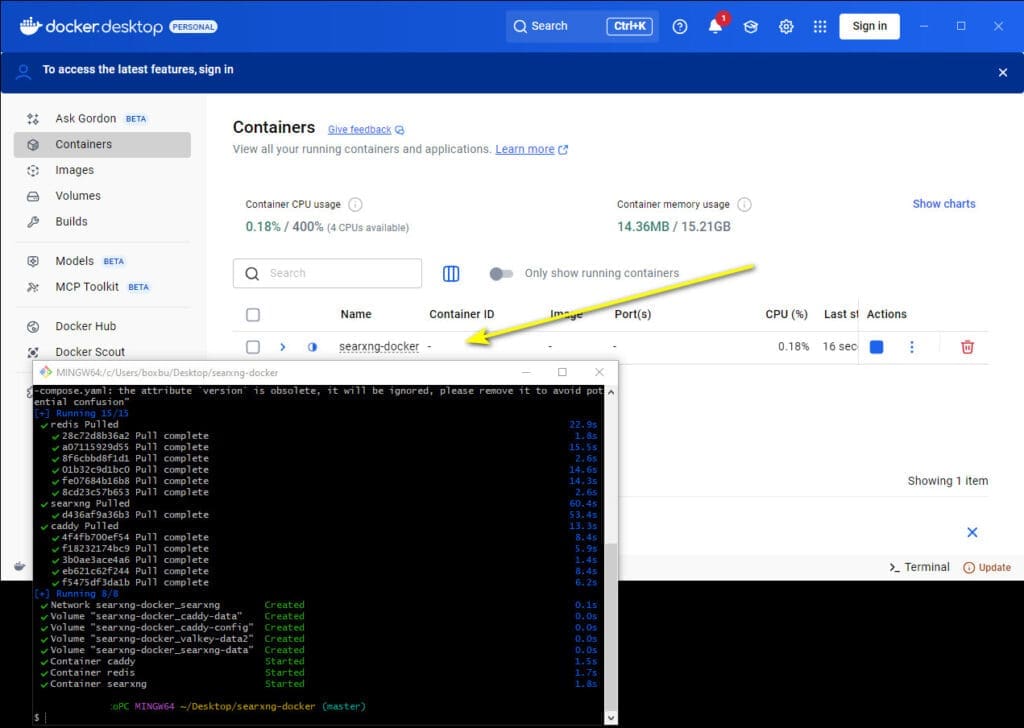Open MCP Toolkit in the sidebar

coord(102,287)
